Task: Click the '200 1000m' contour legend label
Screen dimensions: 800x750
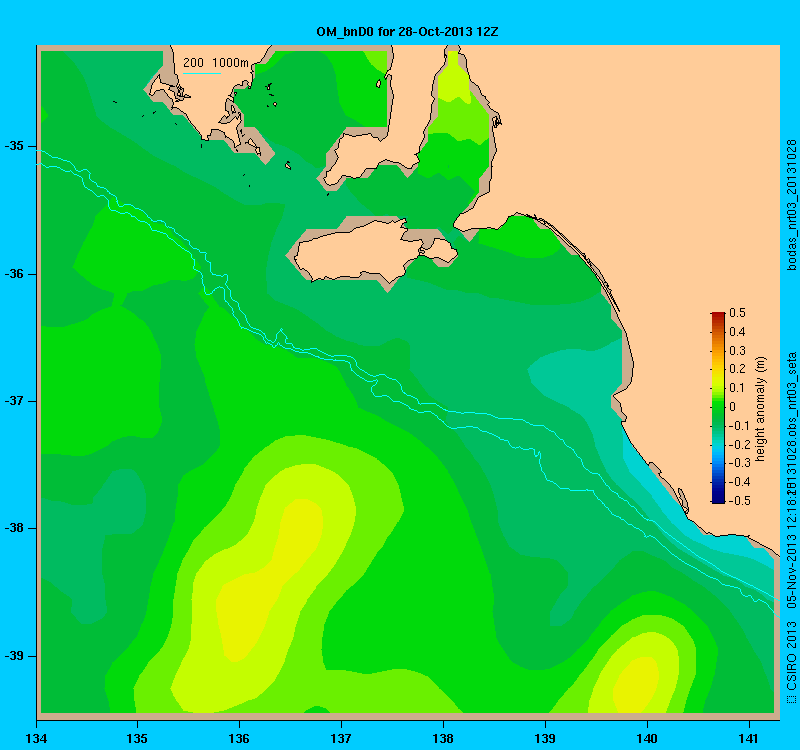Action: click(x=216, y=63)
